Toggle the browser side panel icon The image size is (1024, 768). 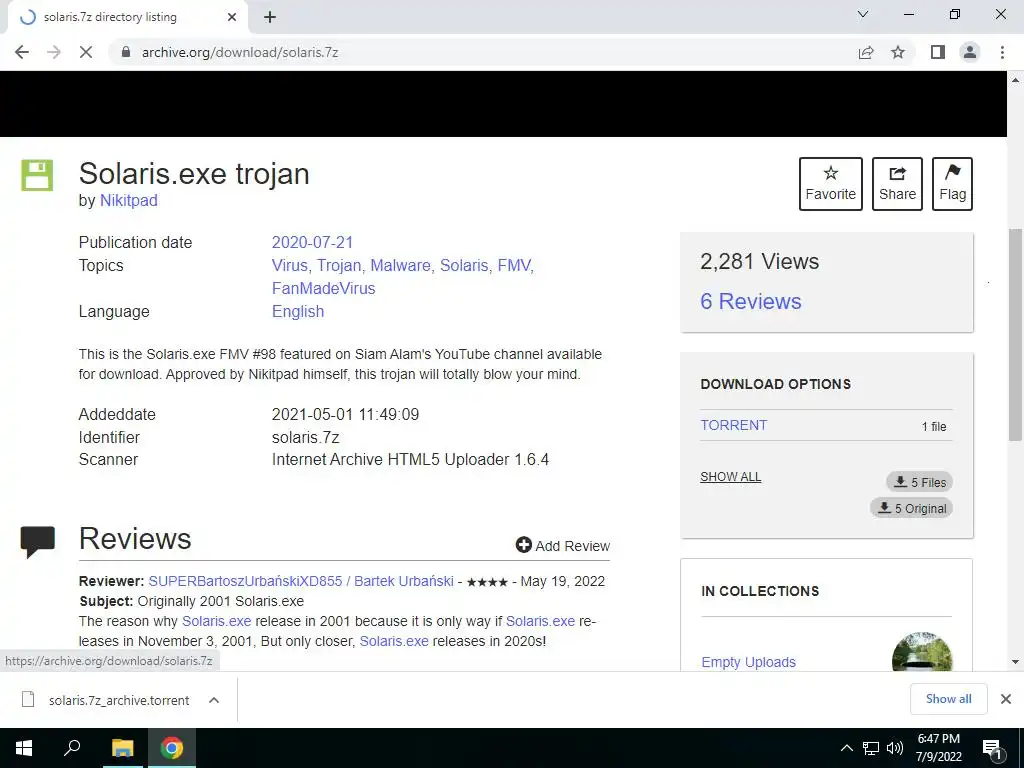[938, 52]
